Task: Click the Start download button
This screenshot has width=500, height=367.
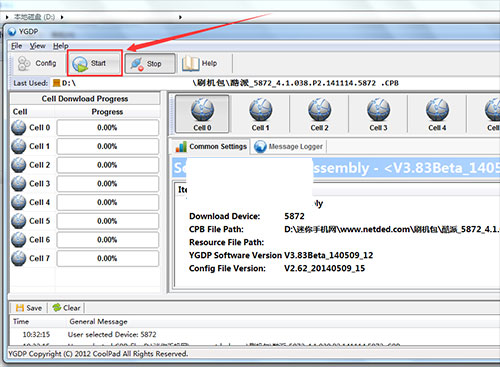Action: [95, 63]
